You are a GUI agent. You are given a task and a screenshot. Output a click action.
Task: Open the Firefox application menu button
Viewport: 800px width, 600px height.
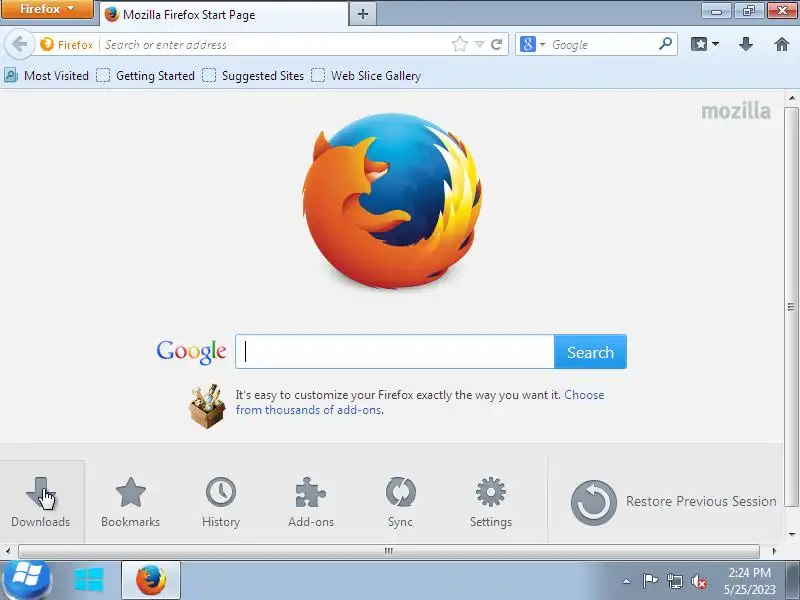(47, 9)
